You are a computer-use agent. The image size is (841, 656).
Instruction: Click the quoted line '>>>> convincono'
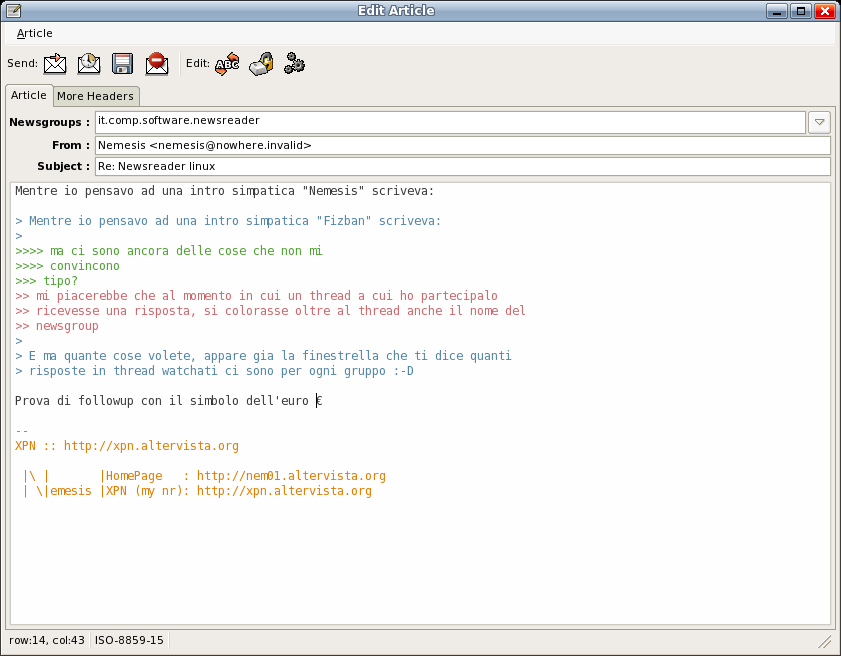point(67,266)
